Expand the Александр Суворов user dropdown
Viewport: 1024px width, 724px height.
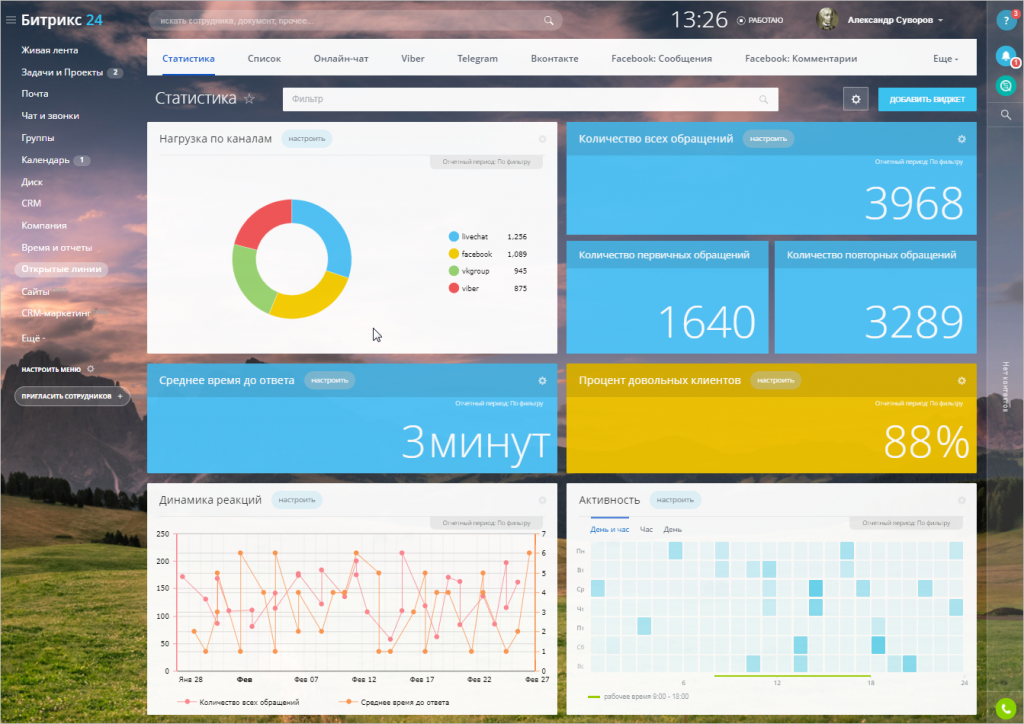[x=940, y=20]
